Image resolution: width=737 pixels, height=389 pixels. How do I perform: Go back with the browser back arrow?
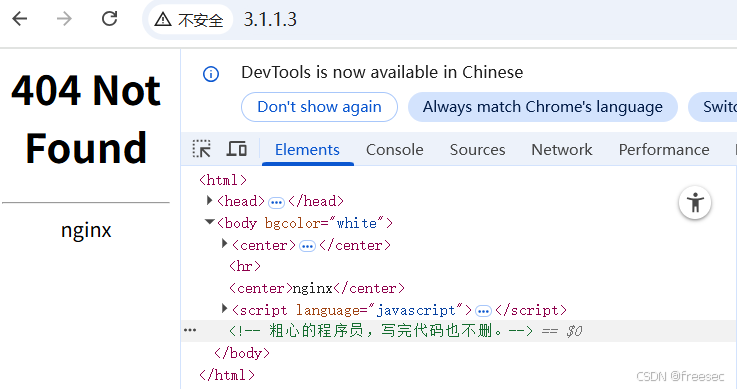[x=20, y=19]
